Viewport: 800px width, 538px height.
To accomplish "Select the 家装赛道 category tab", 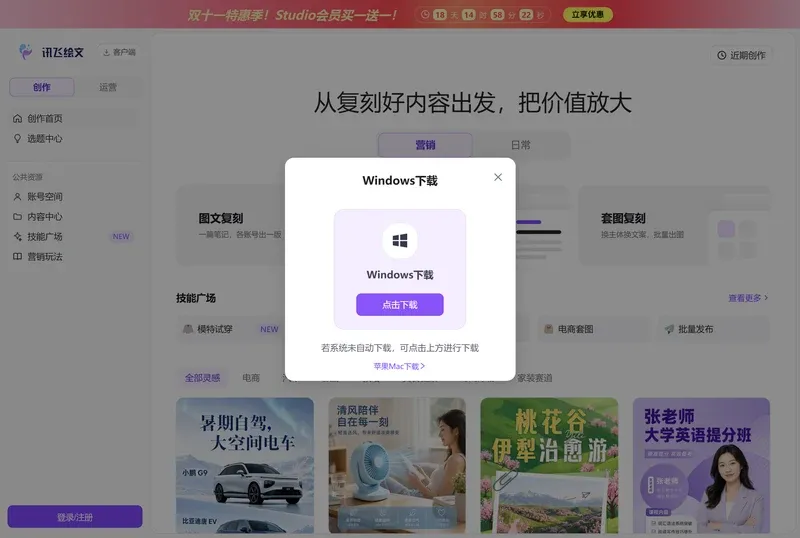I will point(535,378).
